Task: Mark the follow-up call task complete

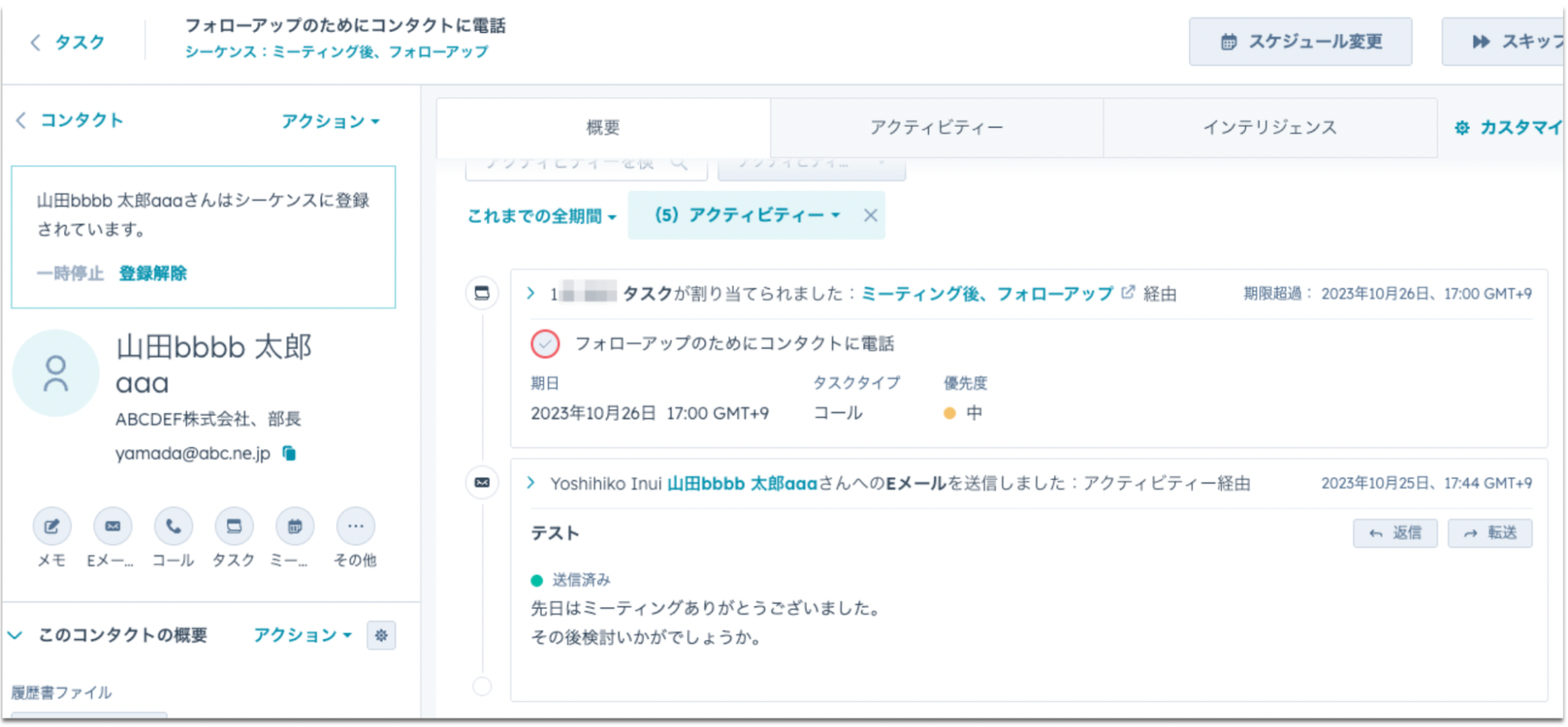Action: [x=545, y=344]
